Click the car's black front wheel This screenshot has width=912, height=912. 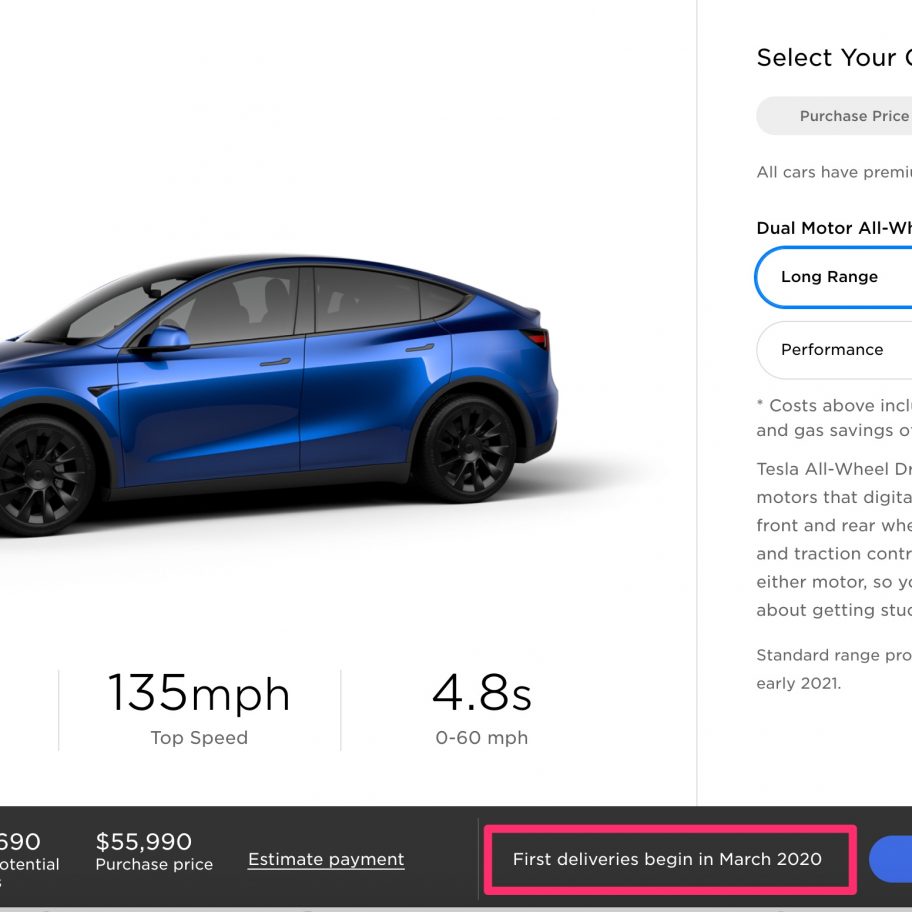[42, 475]
